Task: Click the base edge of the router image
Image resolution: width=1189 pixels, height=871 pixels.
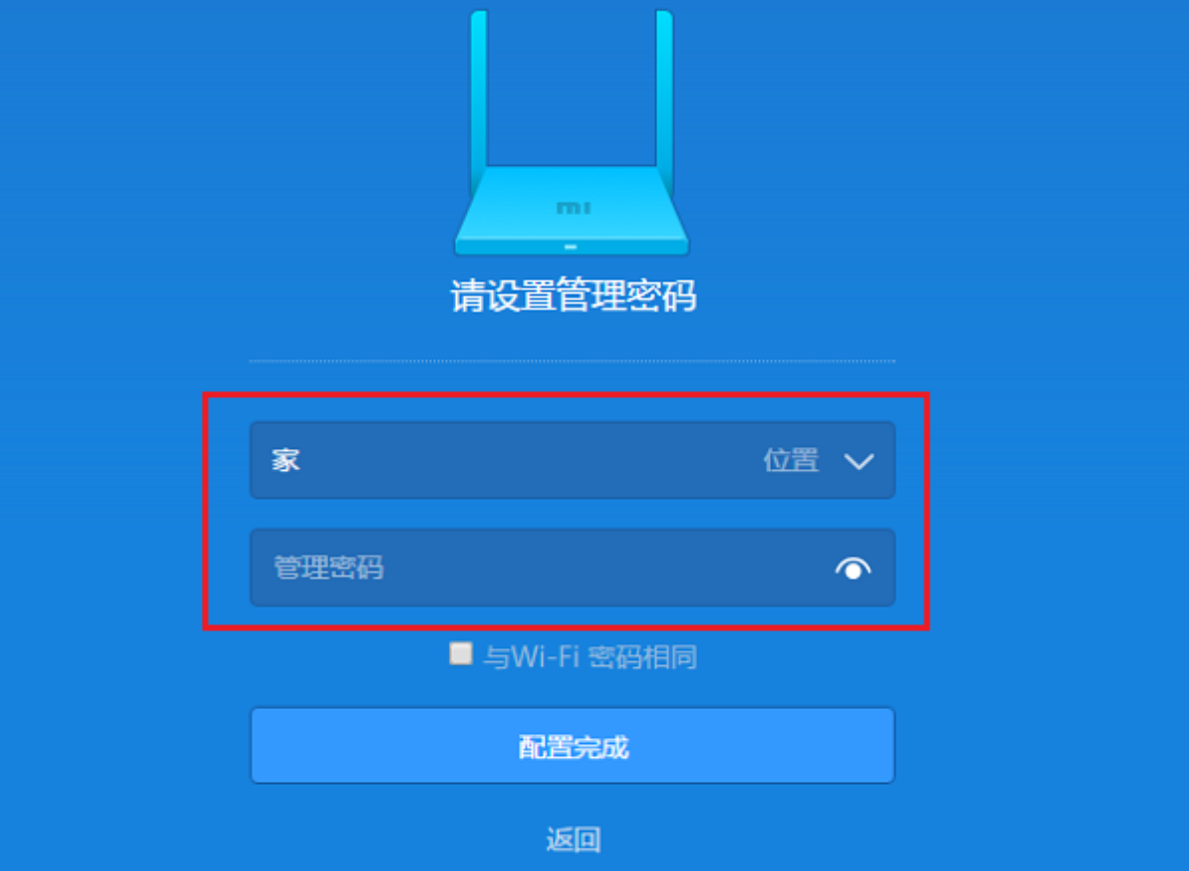Action: 572,247
